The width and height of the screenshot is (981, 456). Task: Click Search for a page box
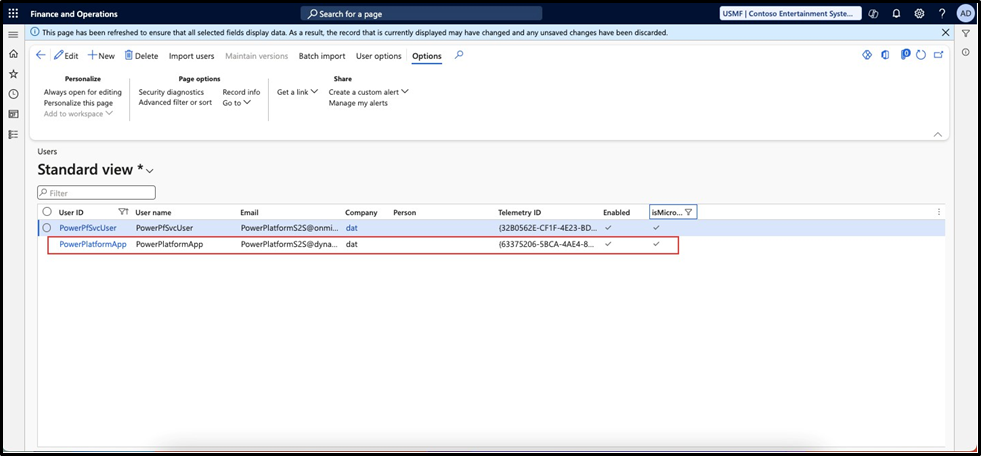(421, 14)
